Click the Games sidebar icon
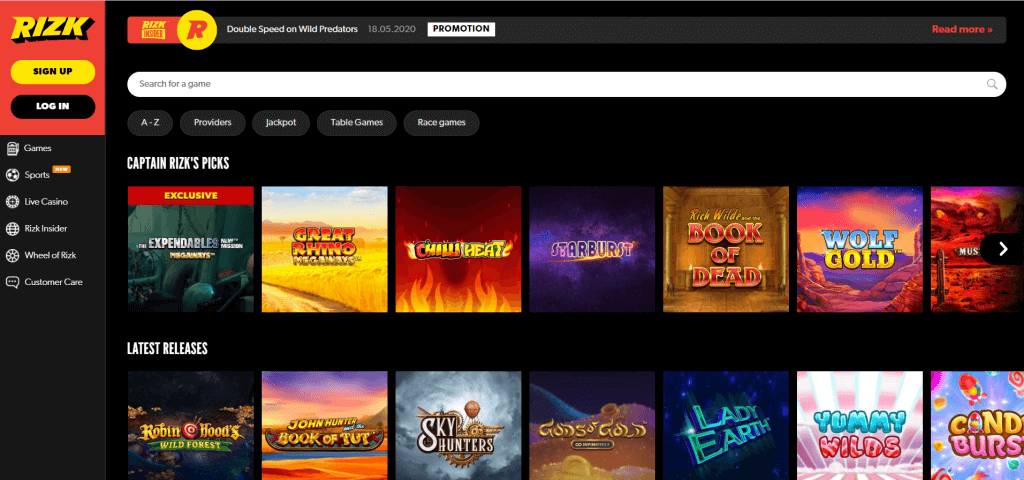 pyautogui.click(x=12, y=148)
